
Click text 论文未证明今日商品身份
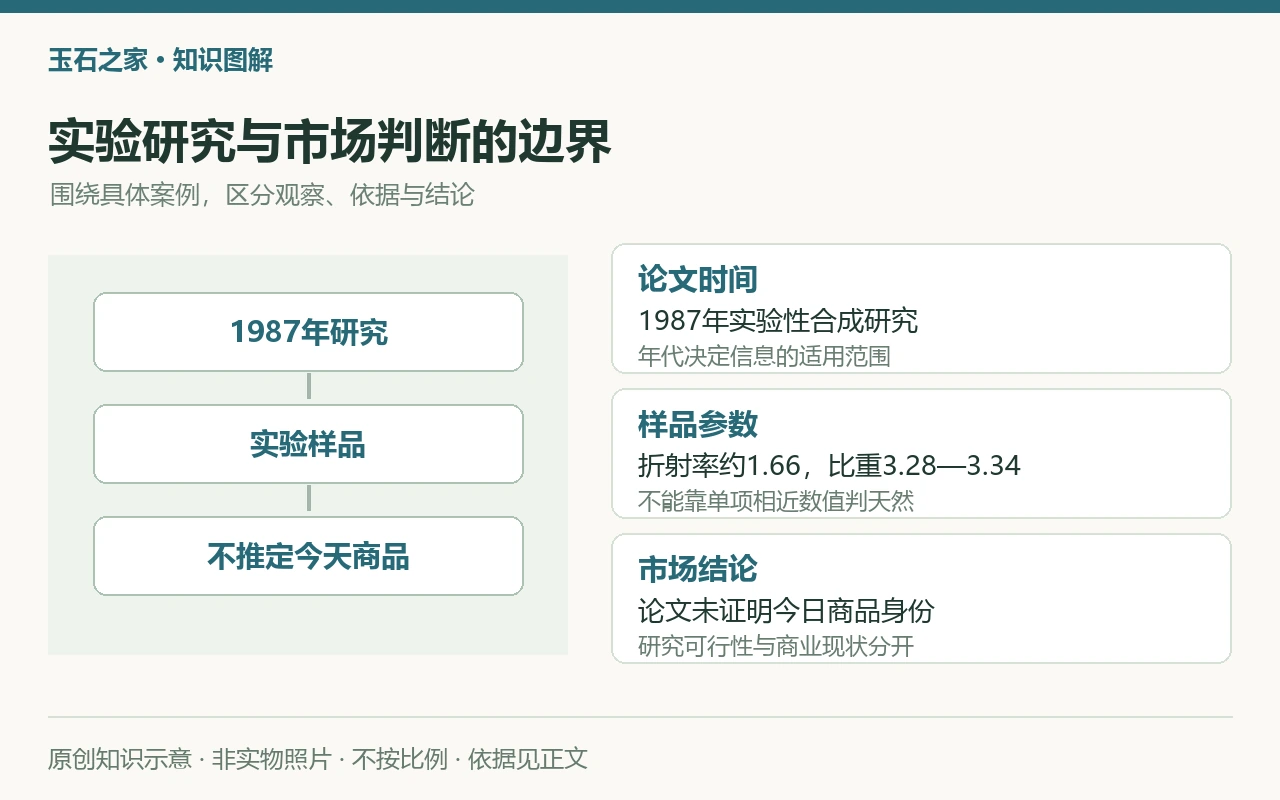click(786, 611)
